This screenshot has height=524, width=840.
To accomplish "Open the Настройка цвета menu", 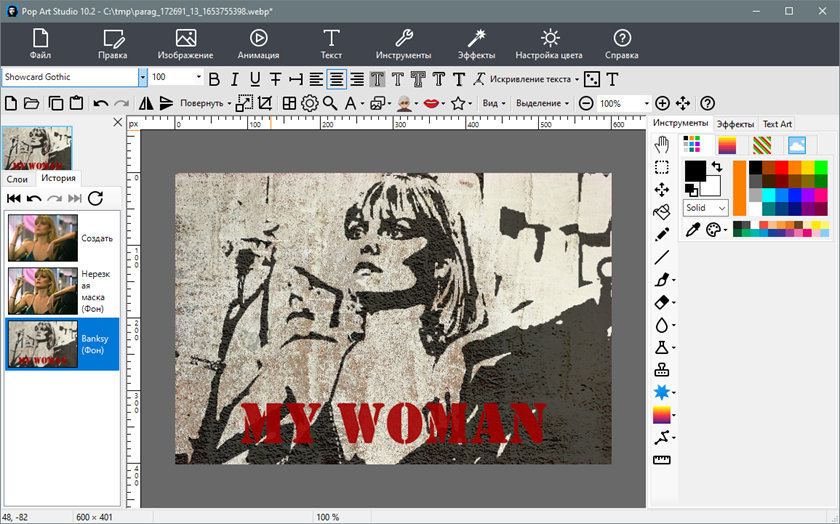I will click(x=549, y=44).
